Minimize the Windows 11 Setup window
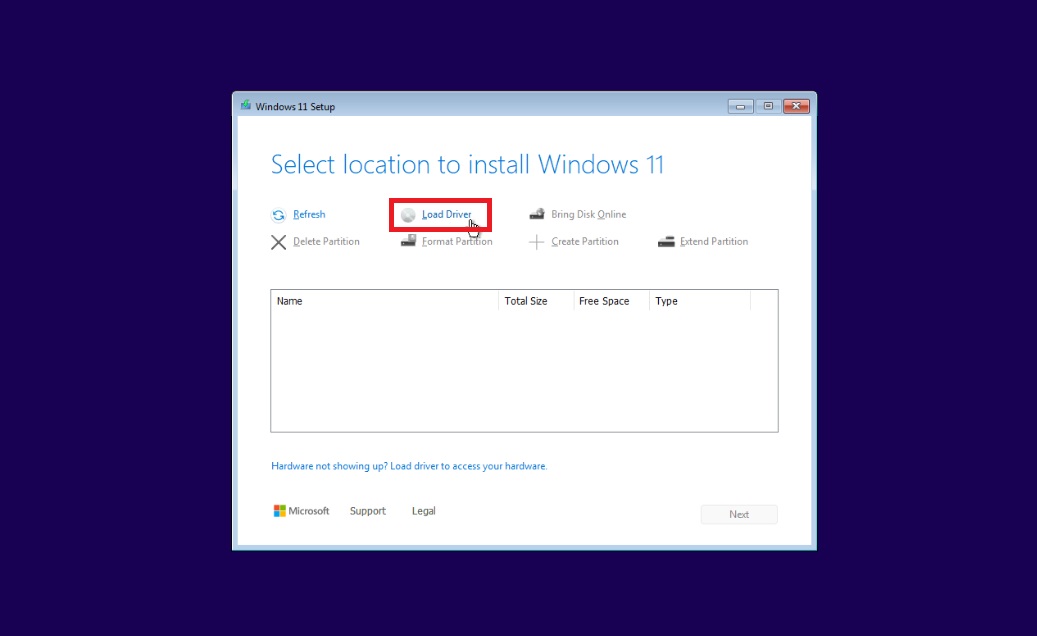This screenshot has height=636, width=1037. pyautogui.click(x=741, y=106)
